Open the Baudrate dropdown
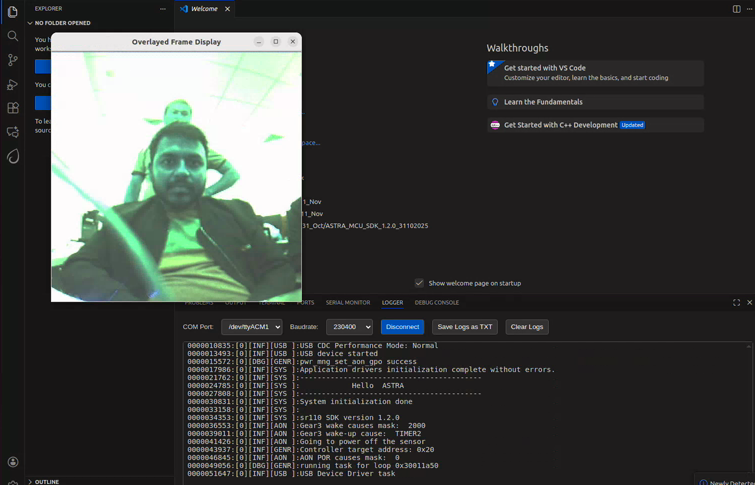Image resolution: width=755 pixels, height=485 pixels. point(348,327)
